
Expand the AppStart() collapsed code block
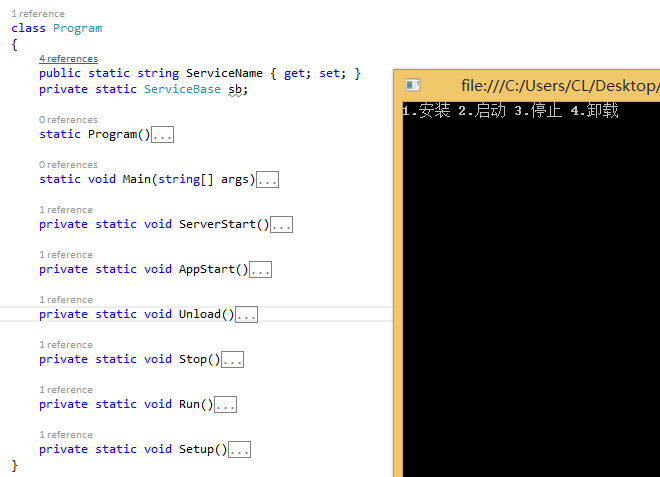click(261, 270)
